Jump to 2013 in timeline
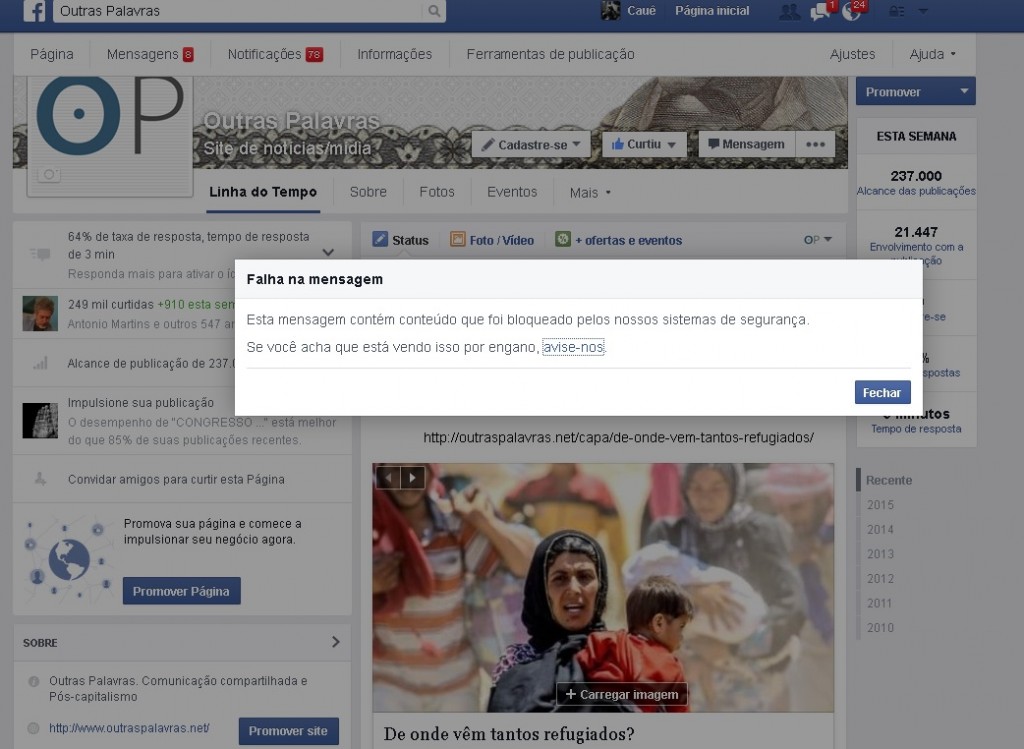This screenshot has height=749, width=1024. 880,554
